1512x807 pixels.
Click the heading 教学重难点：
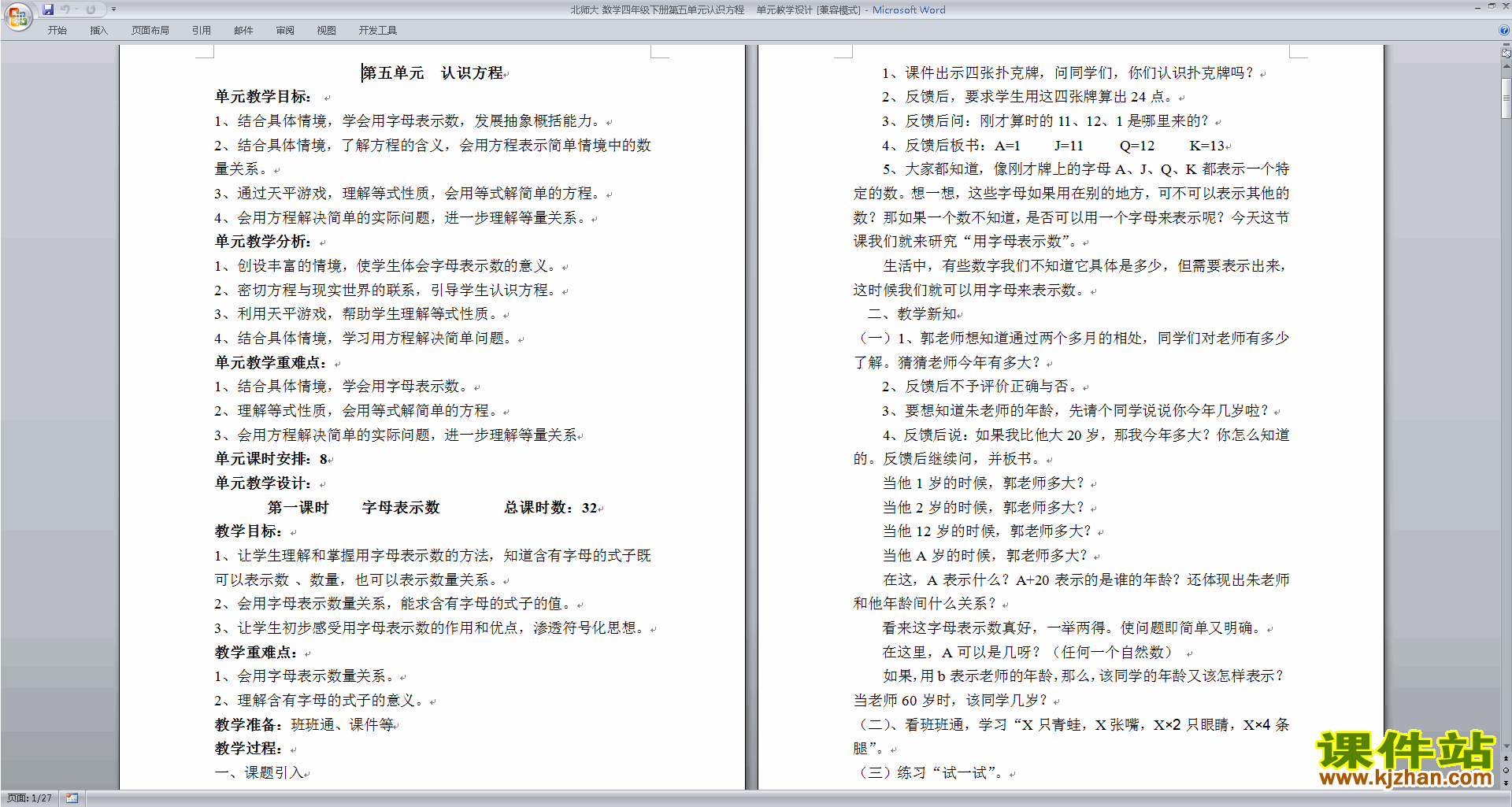[256, 653]
